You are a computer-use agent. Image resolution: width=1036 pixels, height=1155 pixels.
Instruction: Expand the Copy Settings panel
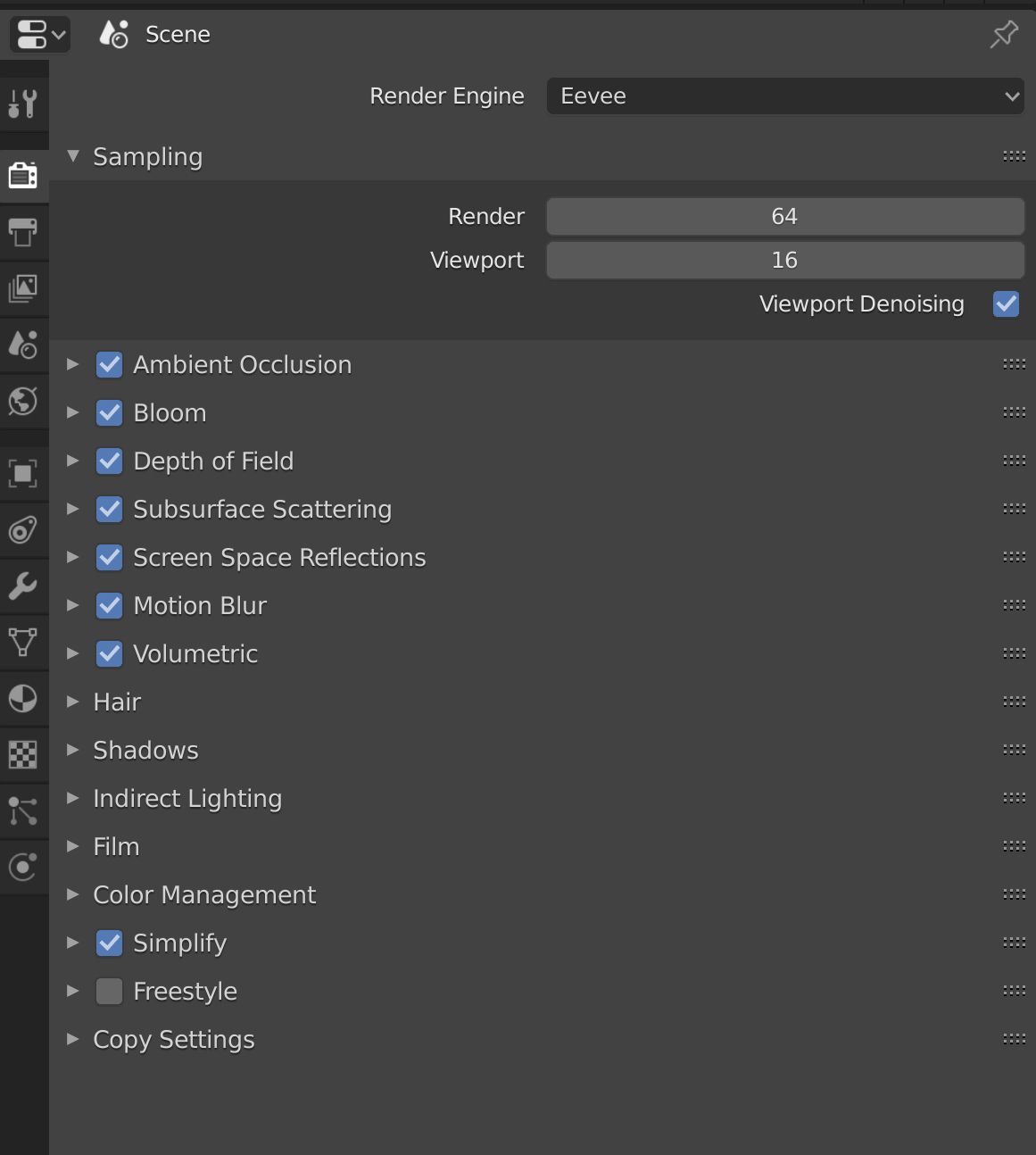[73, 1039]
